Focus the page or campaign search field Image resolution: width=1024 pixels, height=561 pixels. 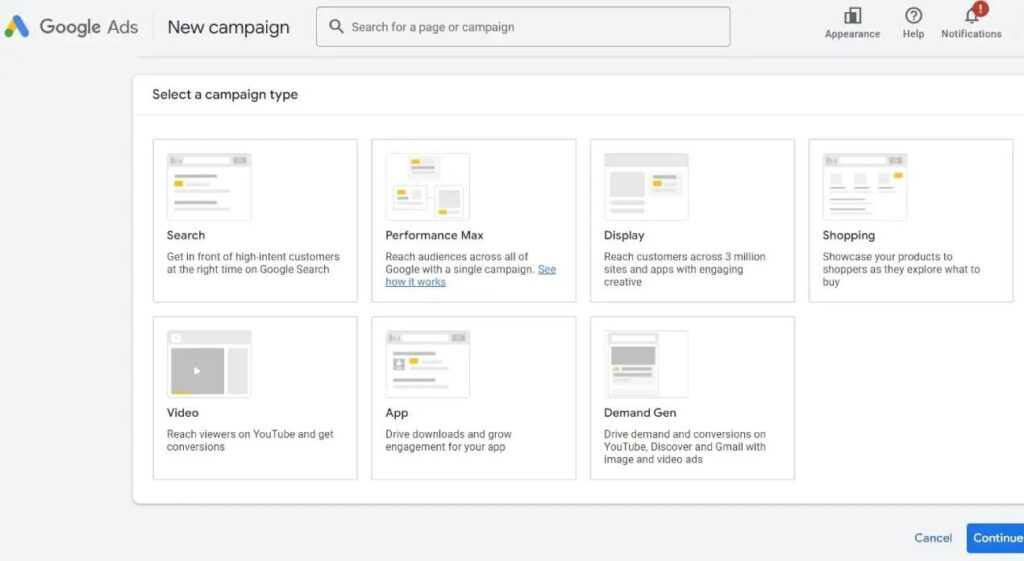pyautogui.click(x=523, y=27)
